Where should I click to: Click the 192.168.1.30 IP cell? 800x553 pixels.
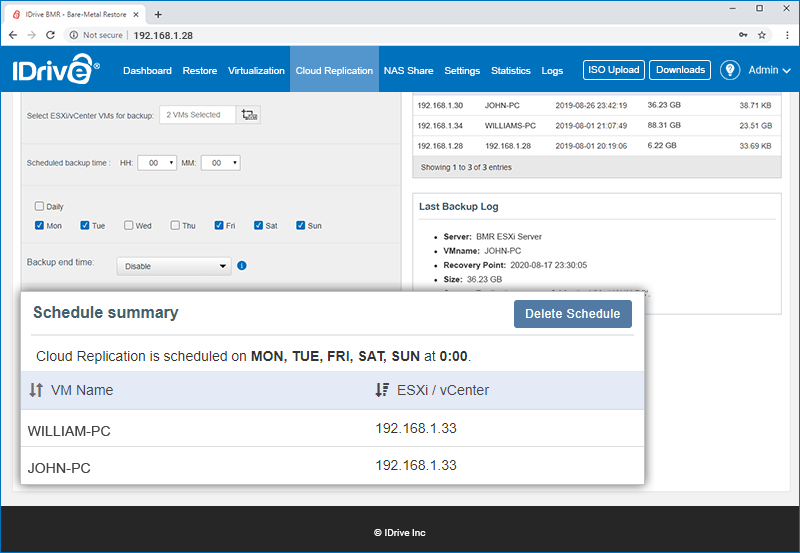440,105
